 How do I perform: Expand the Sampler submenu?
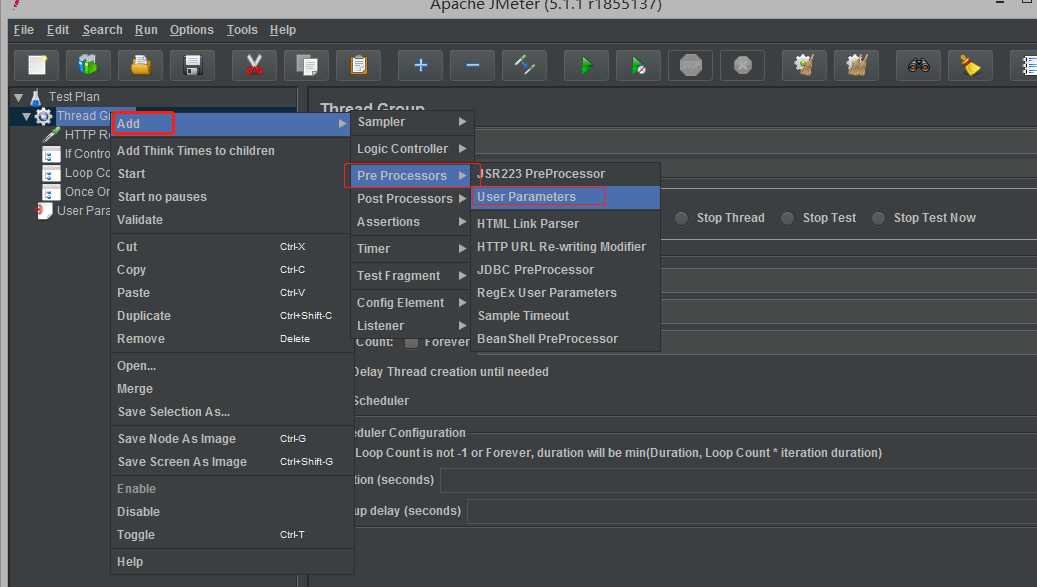412,122
